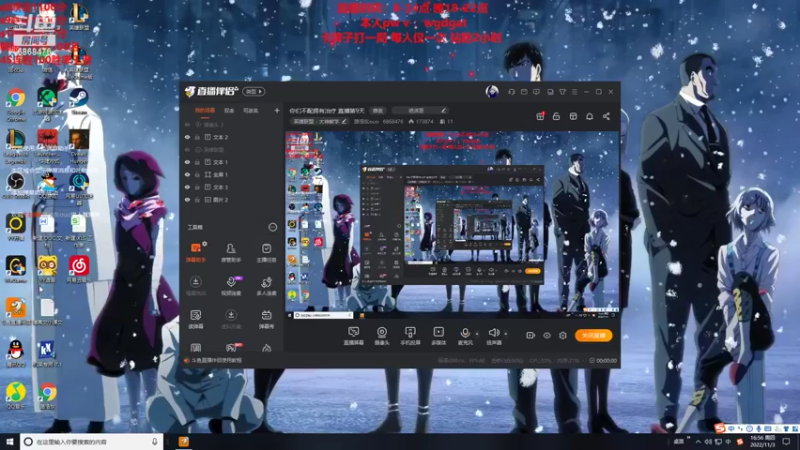
Task: Open the speaker tutorial link in the status bar
Action: 213,360
